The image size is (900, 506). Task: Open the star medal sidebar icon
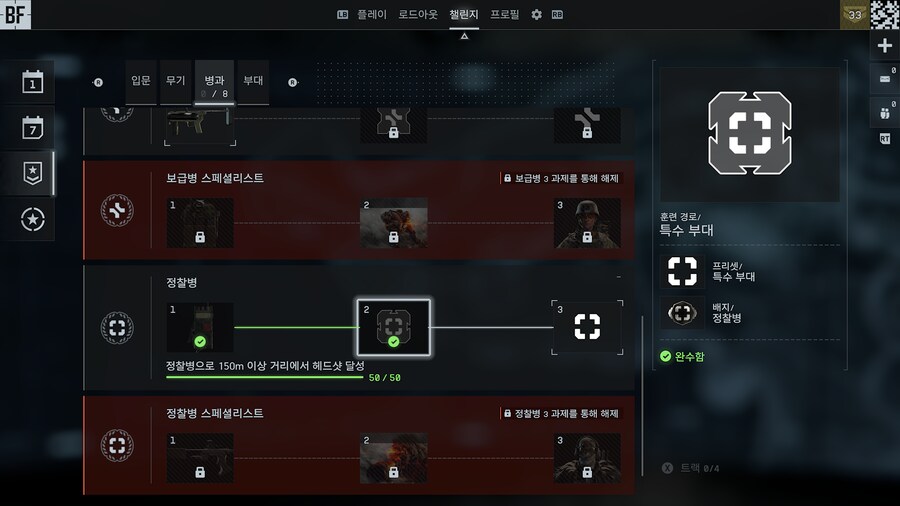(x=33, y=219)
